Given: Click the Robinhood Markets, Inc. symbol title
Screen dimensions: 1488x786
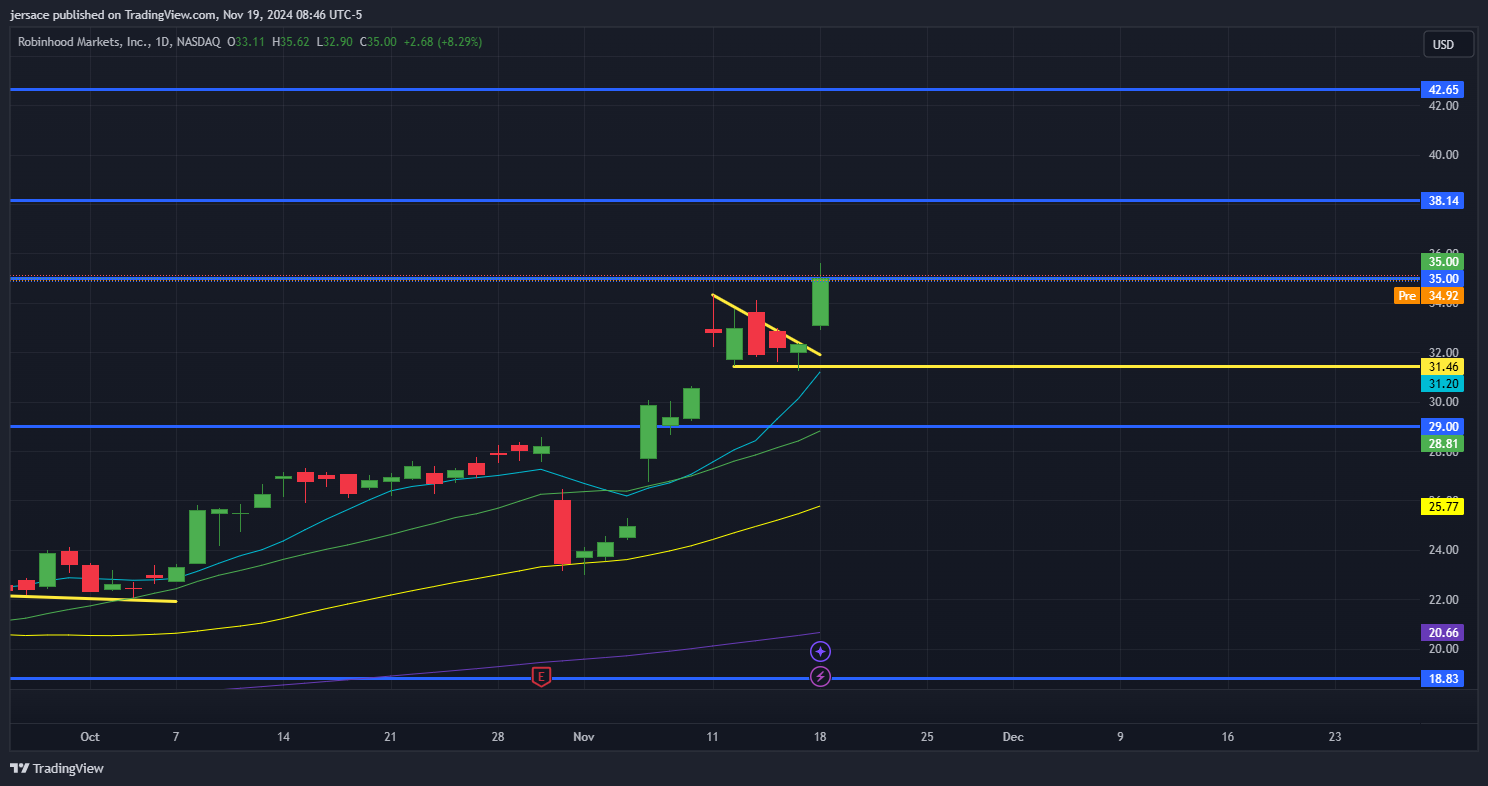Looking at the screenshot, I should tap(83, 42).
